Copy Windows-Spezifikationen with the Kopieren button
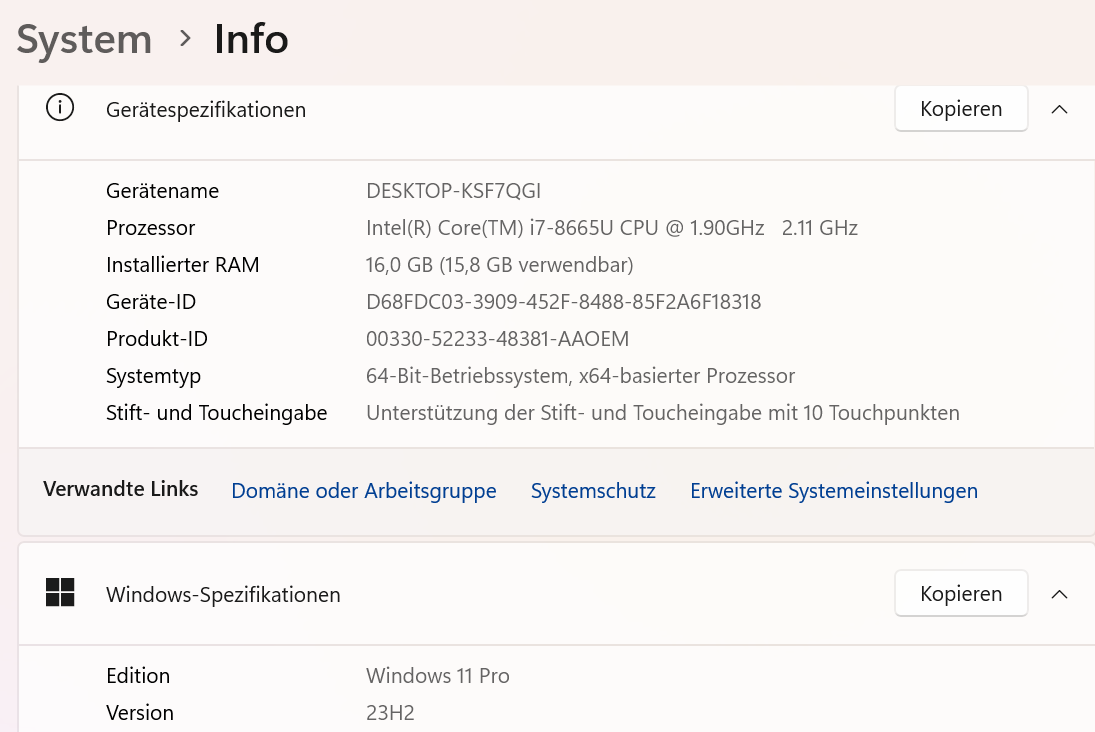Image resolution: width=1095 pixels, height=732 pixels. click(961, 593)
